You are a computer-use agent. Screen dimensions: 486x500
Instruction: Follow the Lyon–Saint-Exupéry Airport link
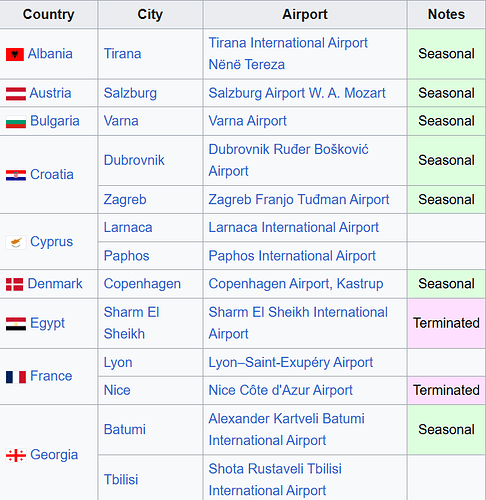(291, 362)
